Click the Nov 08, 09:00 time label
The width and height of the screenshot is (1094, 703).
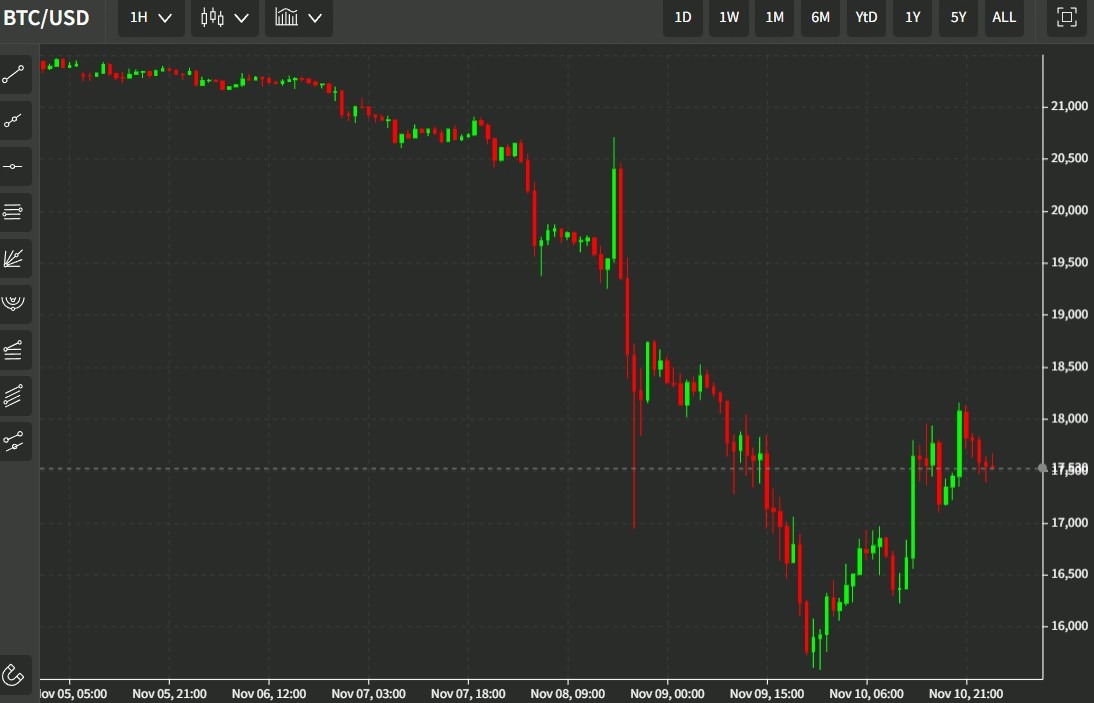568,694
